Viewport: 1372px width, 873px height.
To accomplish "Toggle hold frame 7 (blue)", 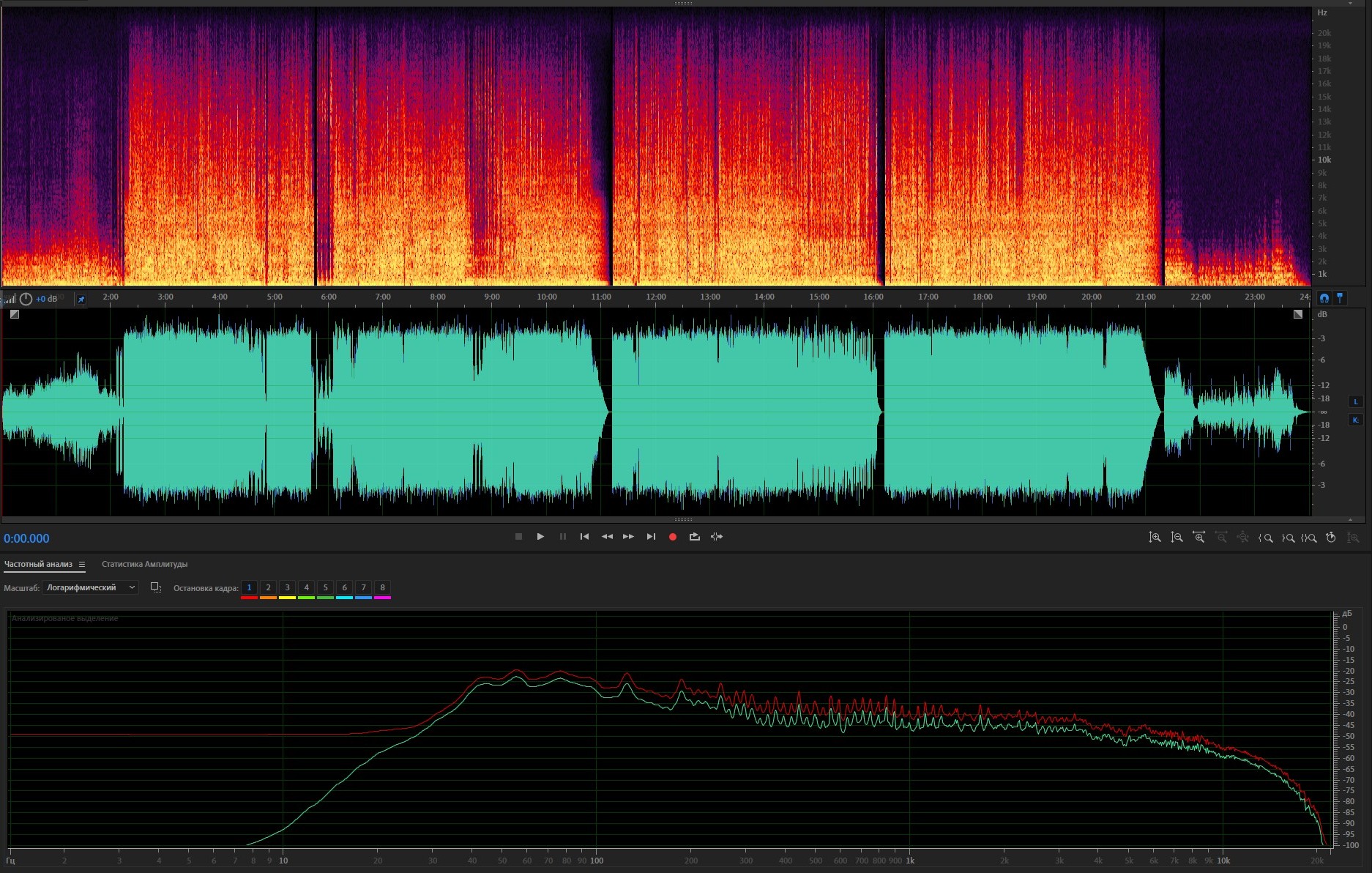I will [x=363, y=588].
